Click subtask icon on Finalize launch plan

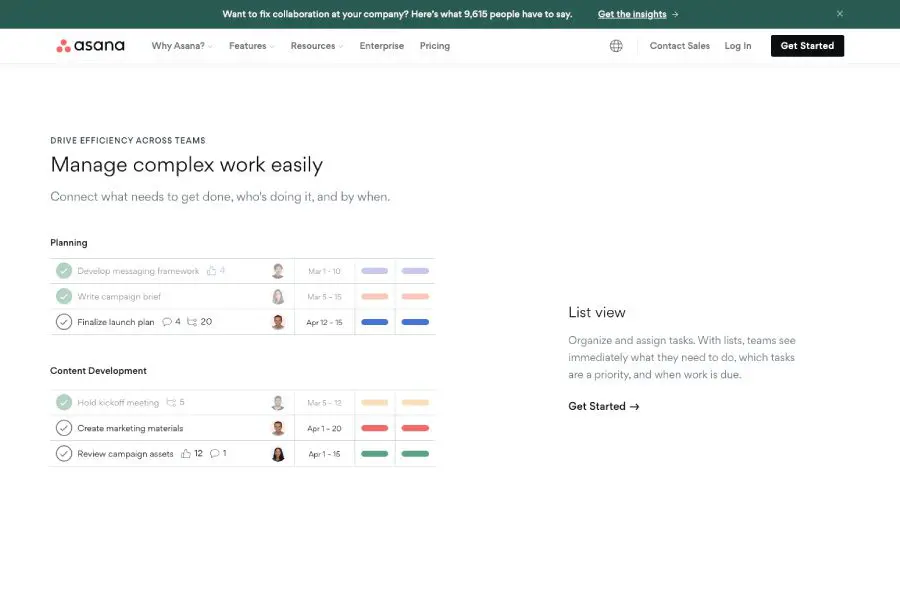[192, 322]
